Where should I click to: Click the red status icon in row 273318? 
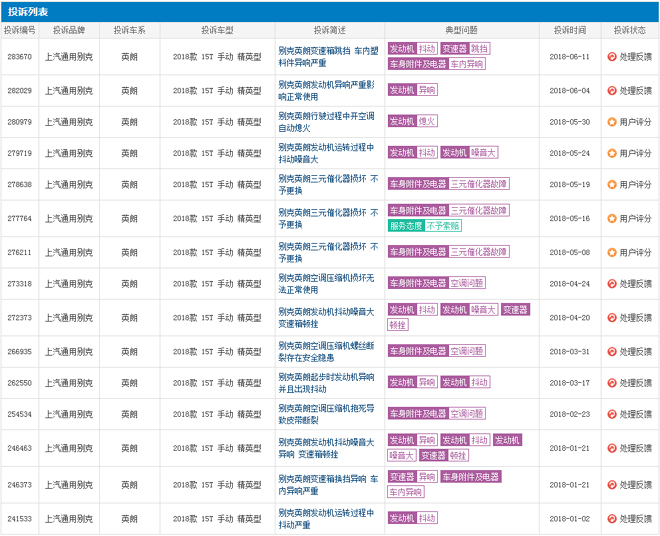(612, 284)
